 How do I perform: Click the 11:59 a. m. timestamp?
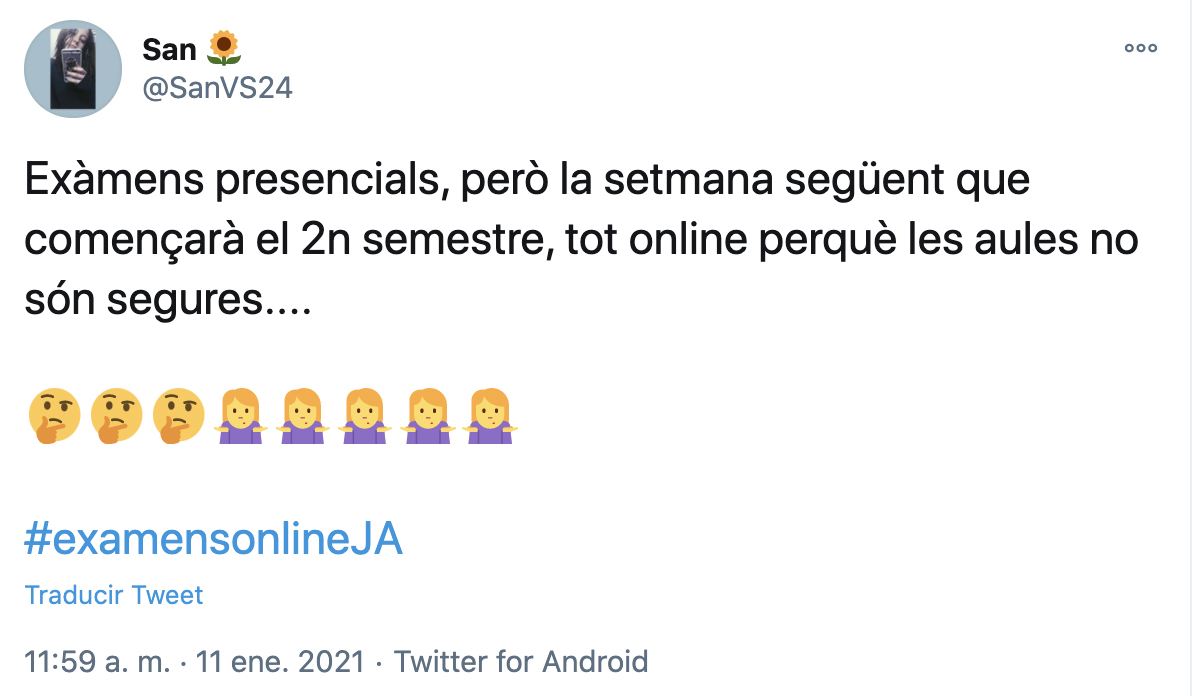96,661
